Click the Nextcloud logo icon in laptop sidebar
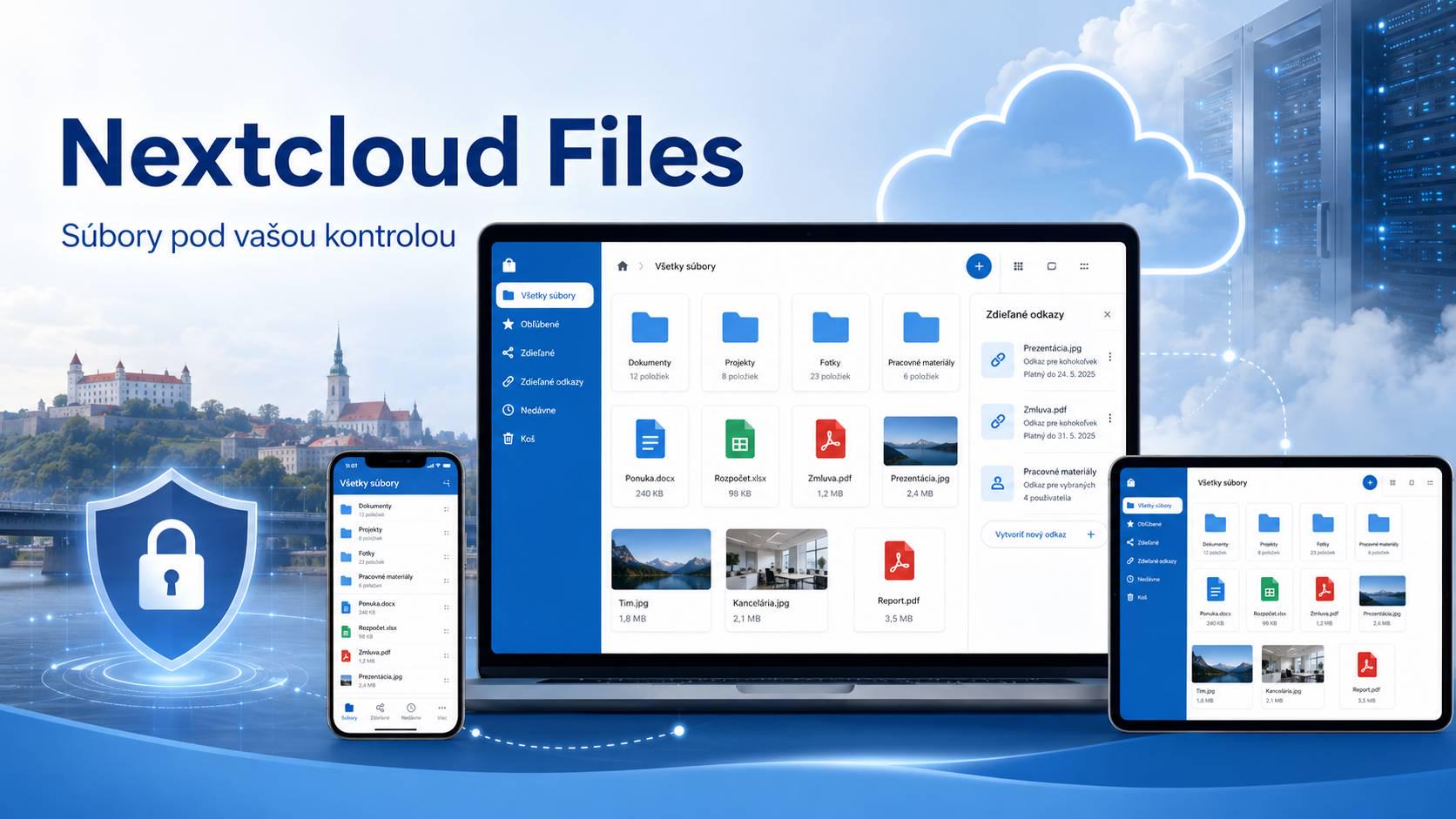 (x=509, y=265)
